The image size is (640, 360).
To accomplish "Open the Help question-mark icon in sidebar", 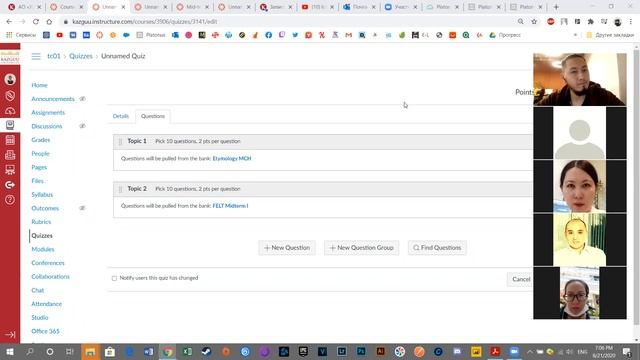I will [10, 200].
